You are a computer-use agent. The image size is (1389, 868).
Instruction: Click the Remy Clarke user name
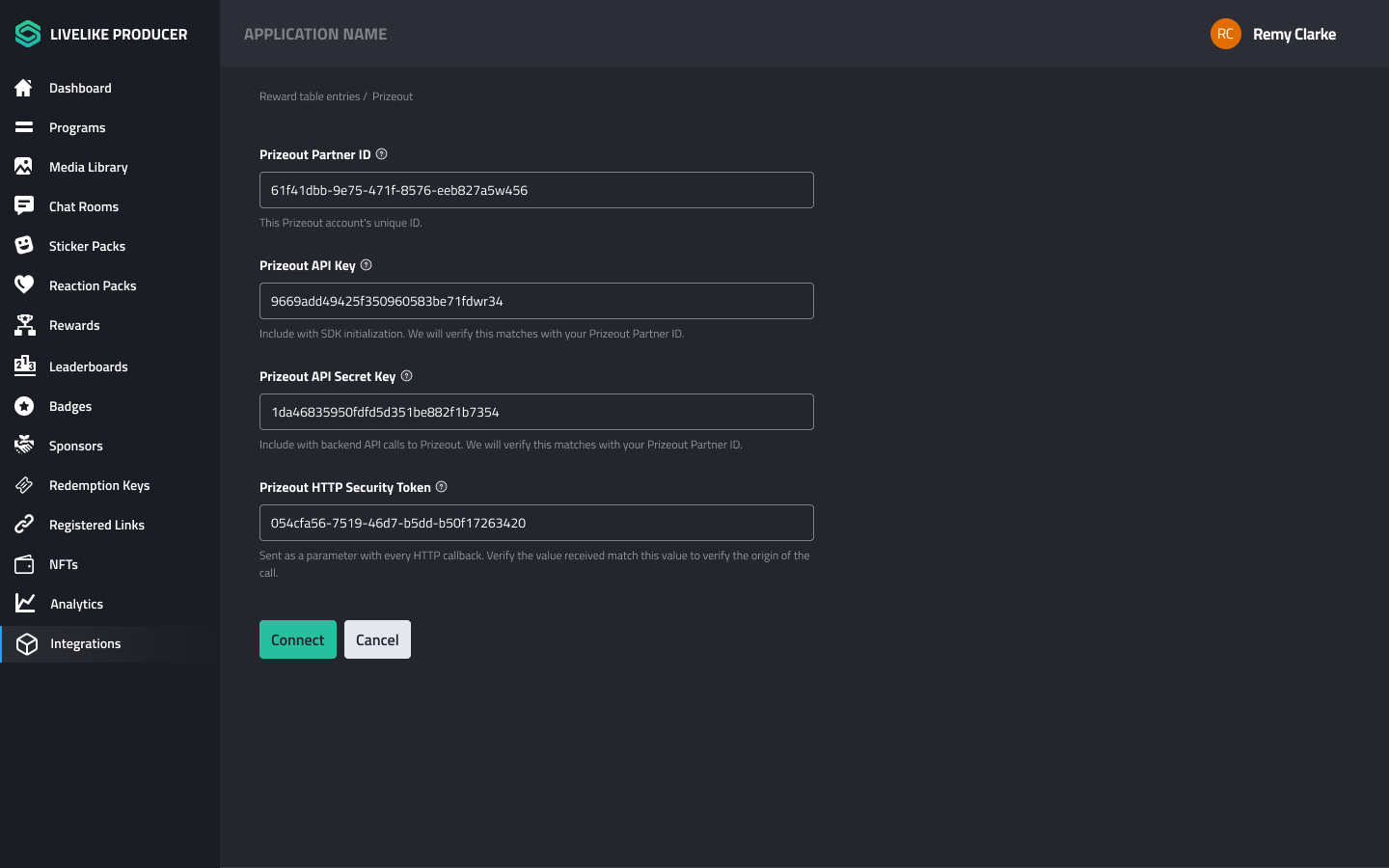pyautogui.click(x=1294, y=34)
